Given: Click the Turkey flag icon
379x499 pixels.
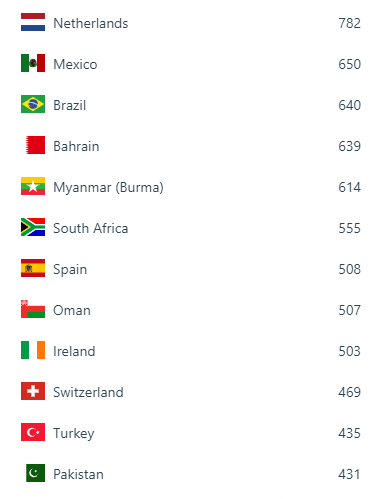Looking at the screenshot, I should pos(33,432).
